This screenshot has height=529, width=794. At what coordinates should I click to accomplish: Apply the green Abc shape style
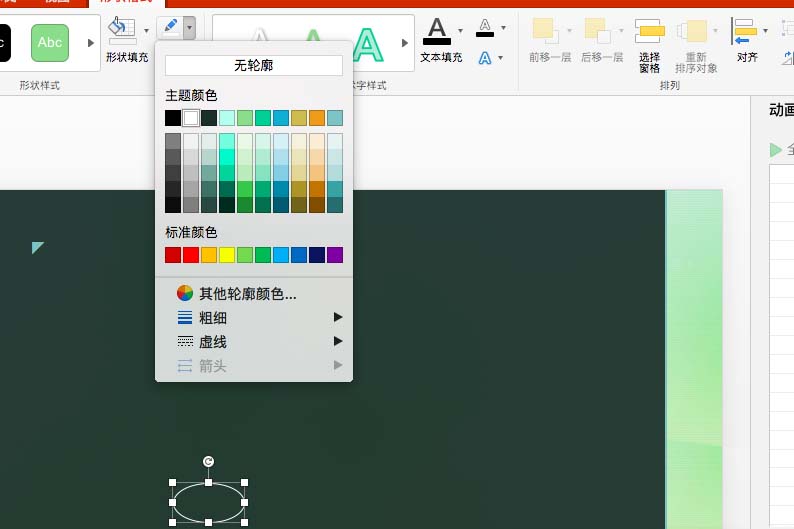coord(50,43)
